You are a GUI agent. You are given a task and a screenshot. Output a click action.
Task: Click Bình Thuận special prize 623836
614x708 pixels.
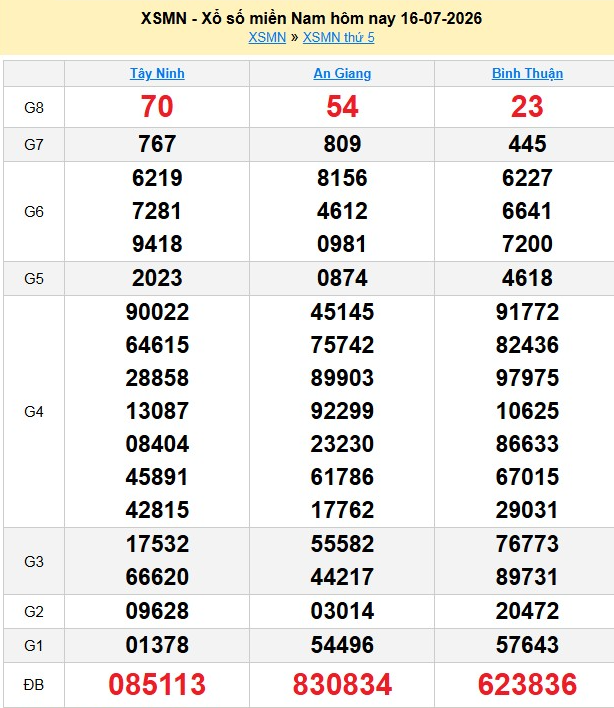coord(527,684)
